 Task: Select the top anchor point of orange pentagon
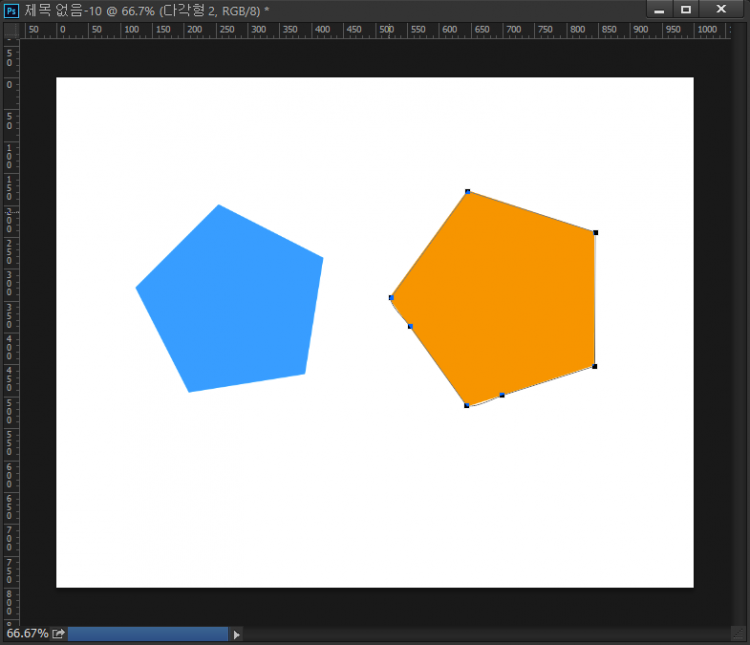click(467, 191)
